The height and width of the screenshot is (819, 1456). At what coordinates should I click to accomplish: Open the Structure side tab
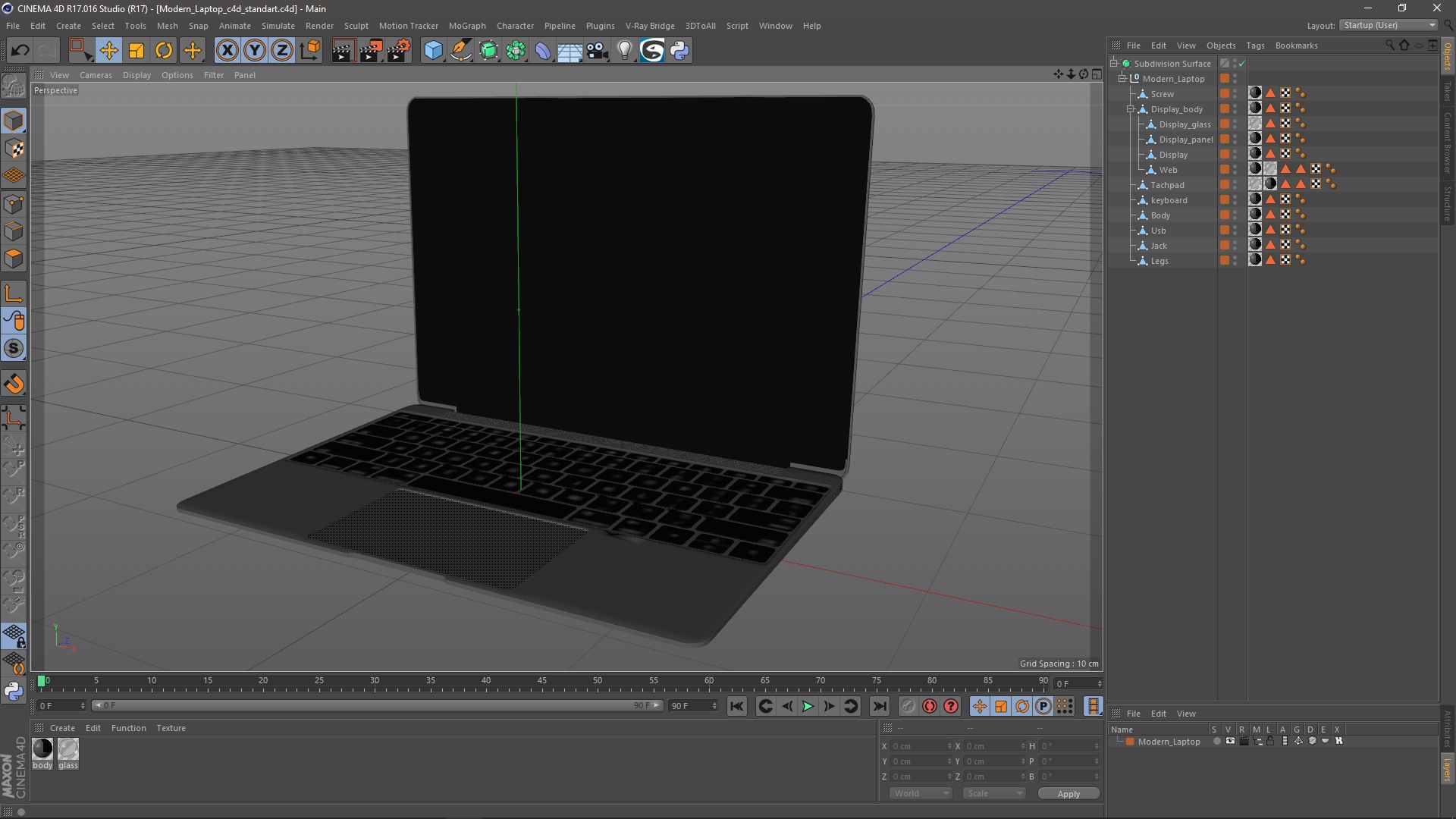click(1448, 203)
